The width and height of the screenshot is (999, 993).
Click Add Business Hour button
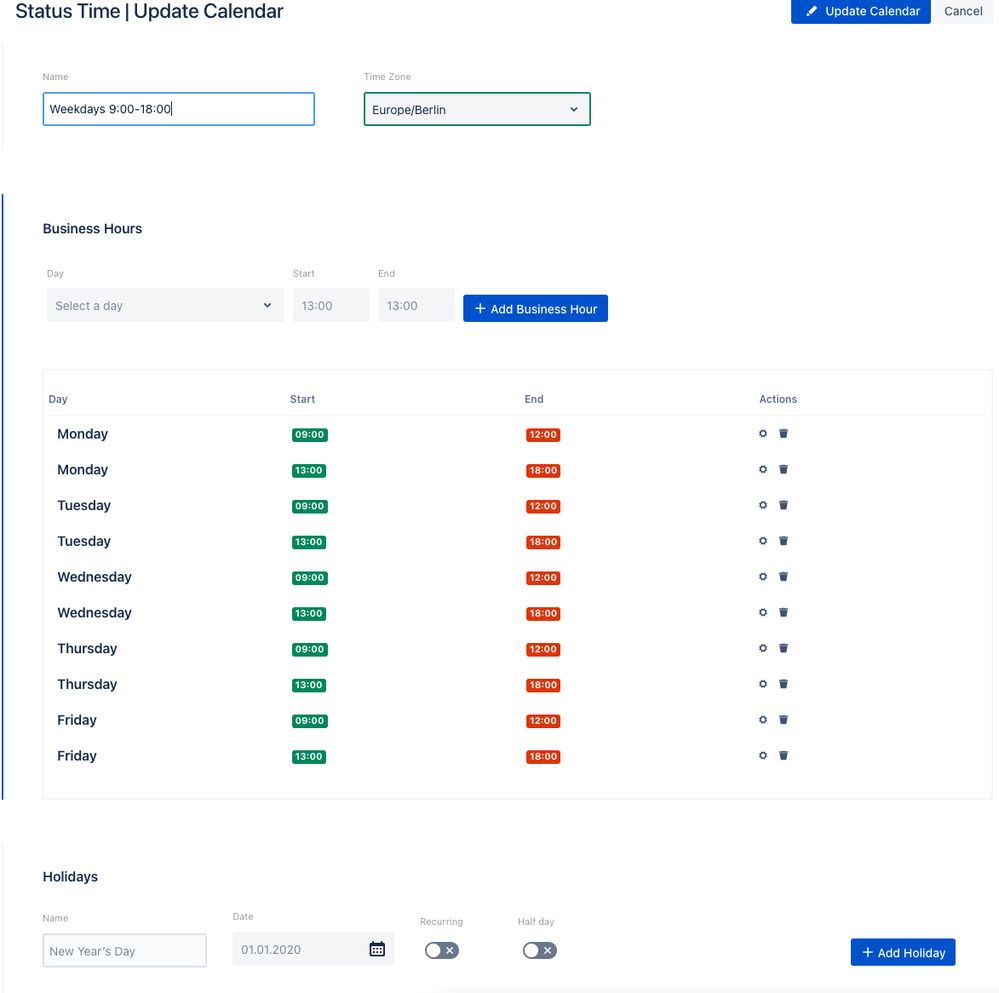(x=535, y=308)
